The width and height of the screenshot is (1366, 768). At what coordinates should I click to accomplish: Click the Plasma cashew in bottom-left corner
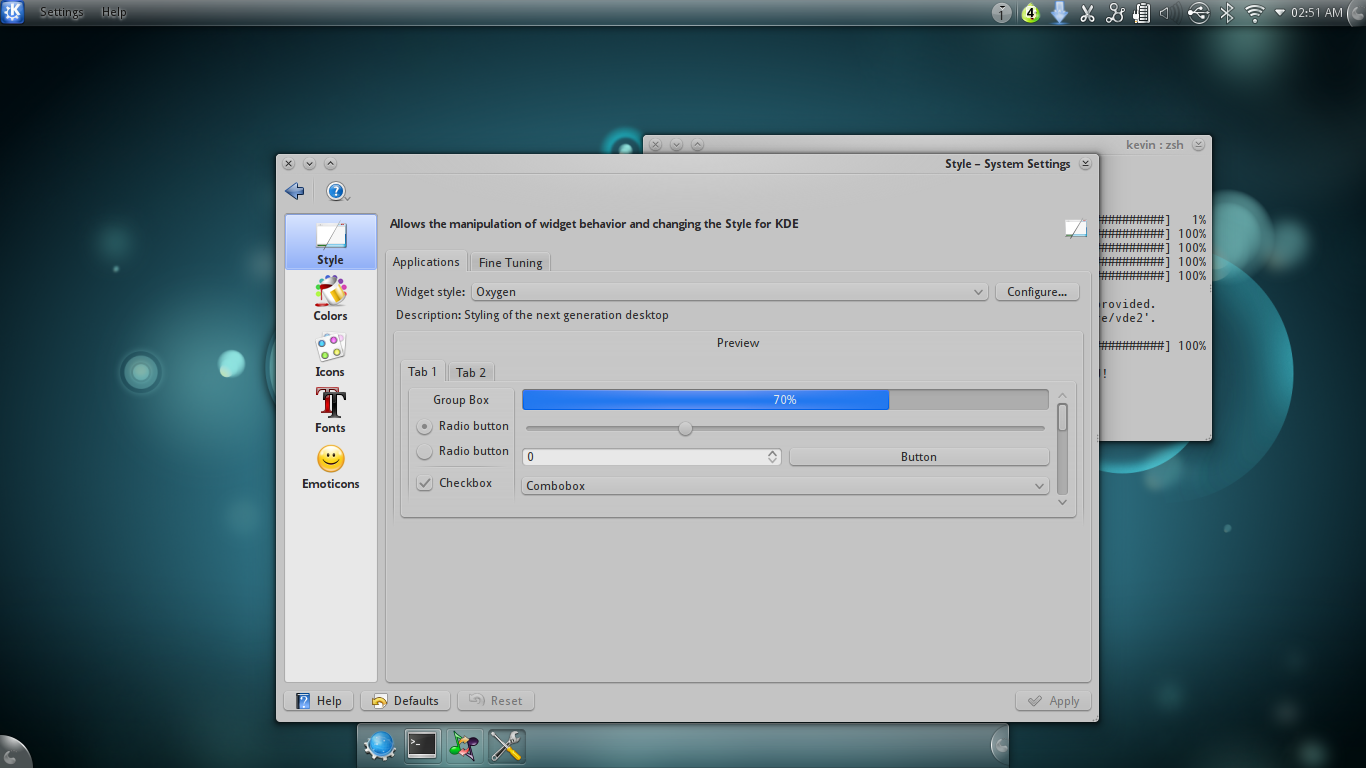[x=12, y=754]
